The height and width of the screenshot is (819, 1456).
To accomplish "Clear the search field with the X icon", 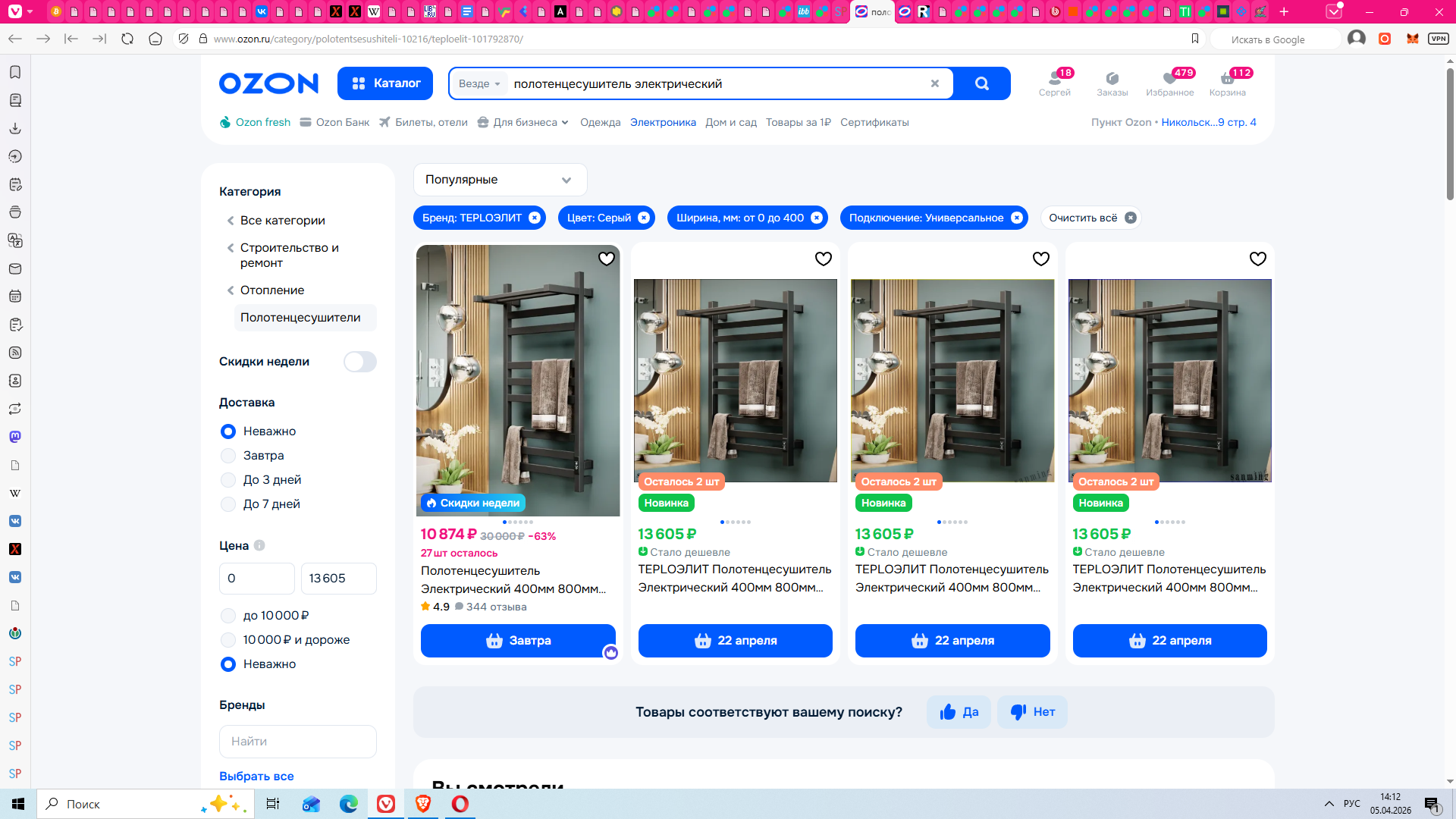I will point(934,83).
